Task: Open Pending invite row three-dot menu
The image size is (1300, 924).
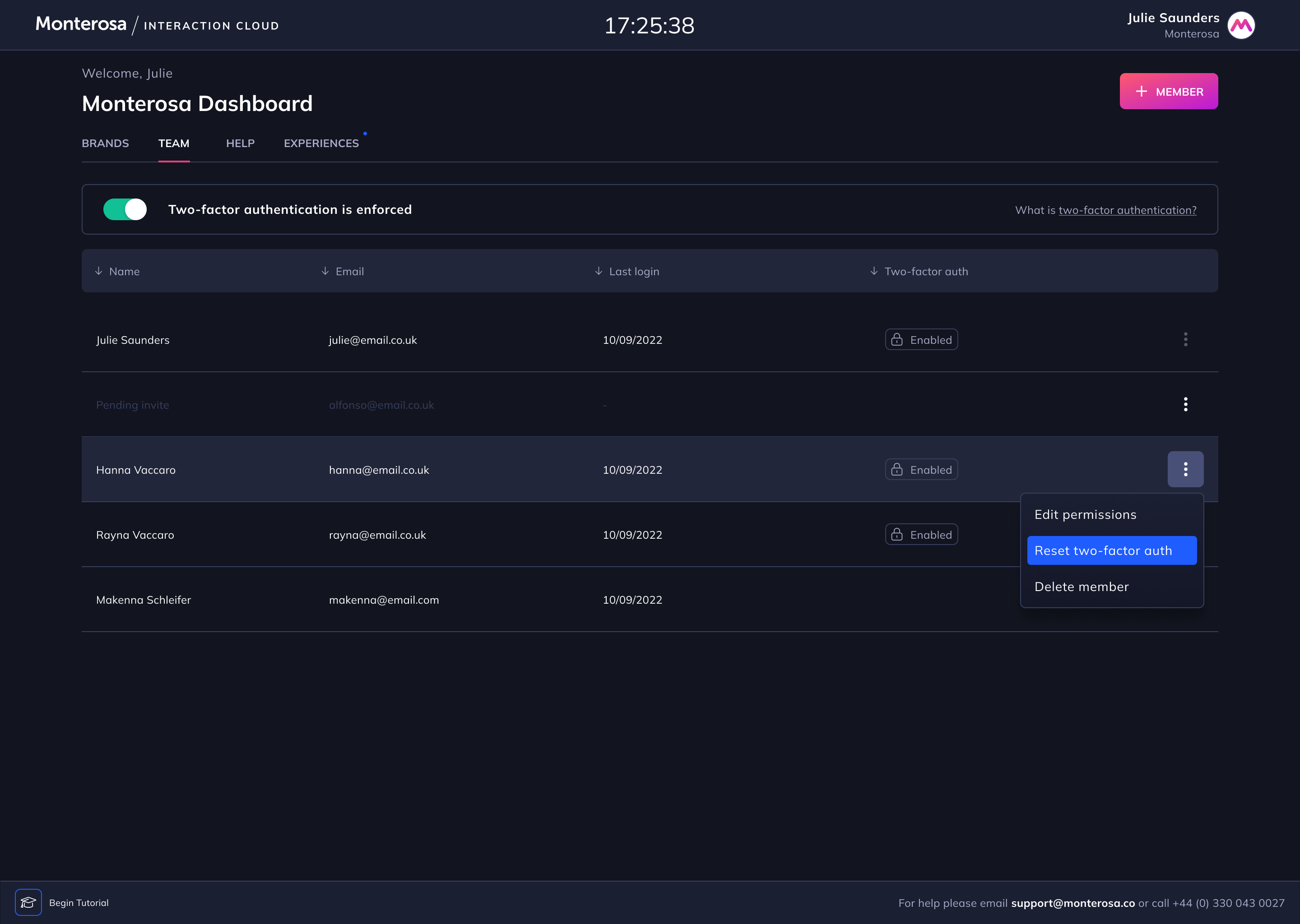Action: (x=1186, y=405)
